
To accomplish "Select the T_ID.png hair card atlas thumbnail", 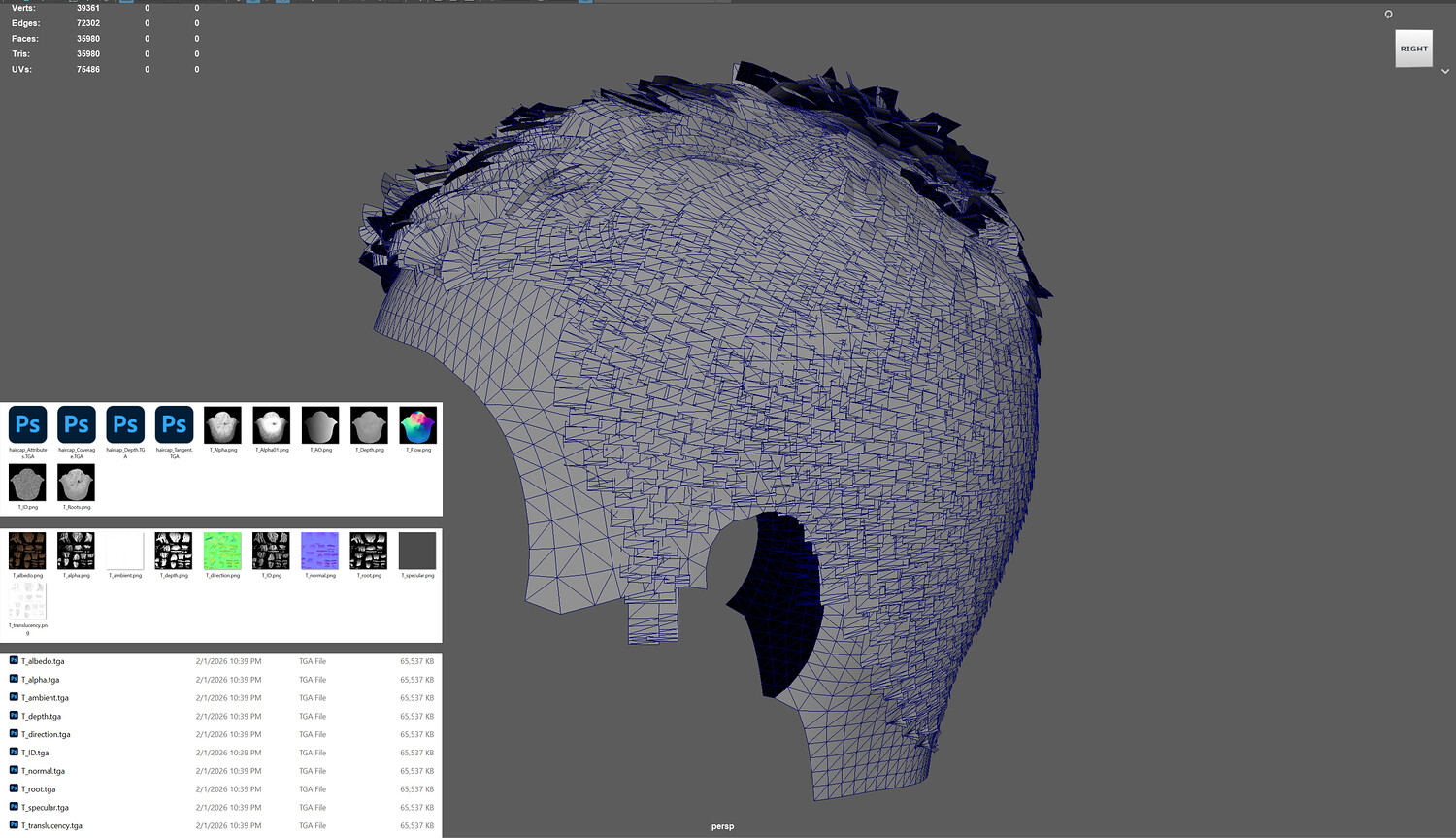I will [x=271, y=551].
